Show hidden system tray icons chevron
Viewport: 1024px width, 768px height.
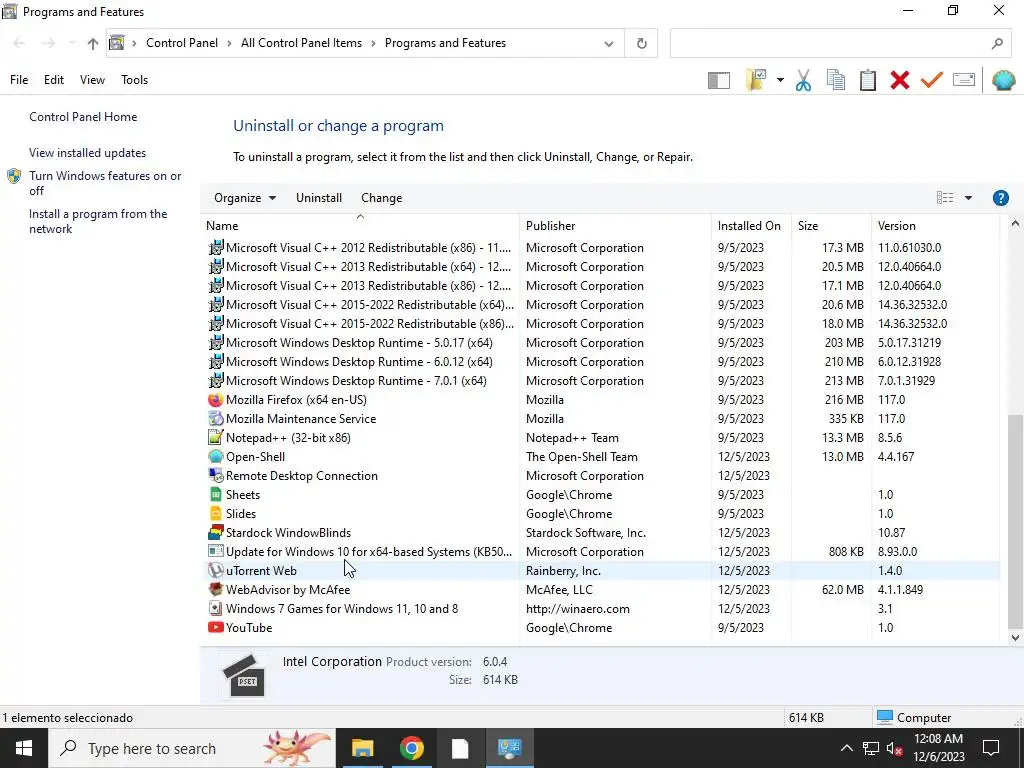coord(846,748)
